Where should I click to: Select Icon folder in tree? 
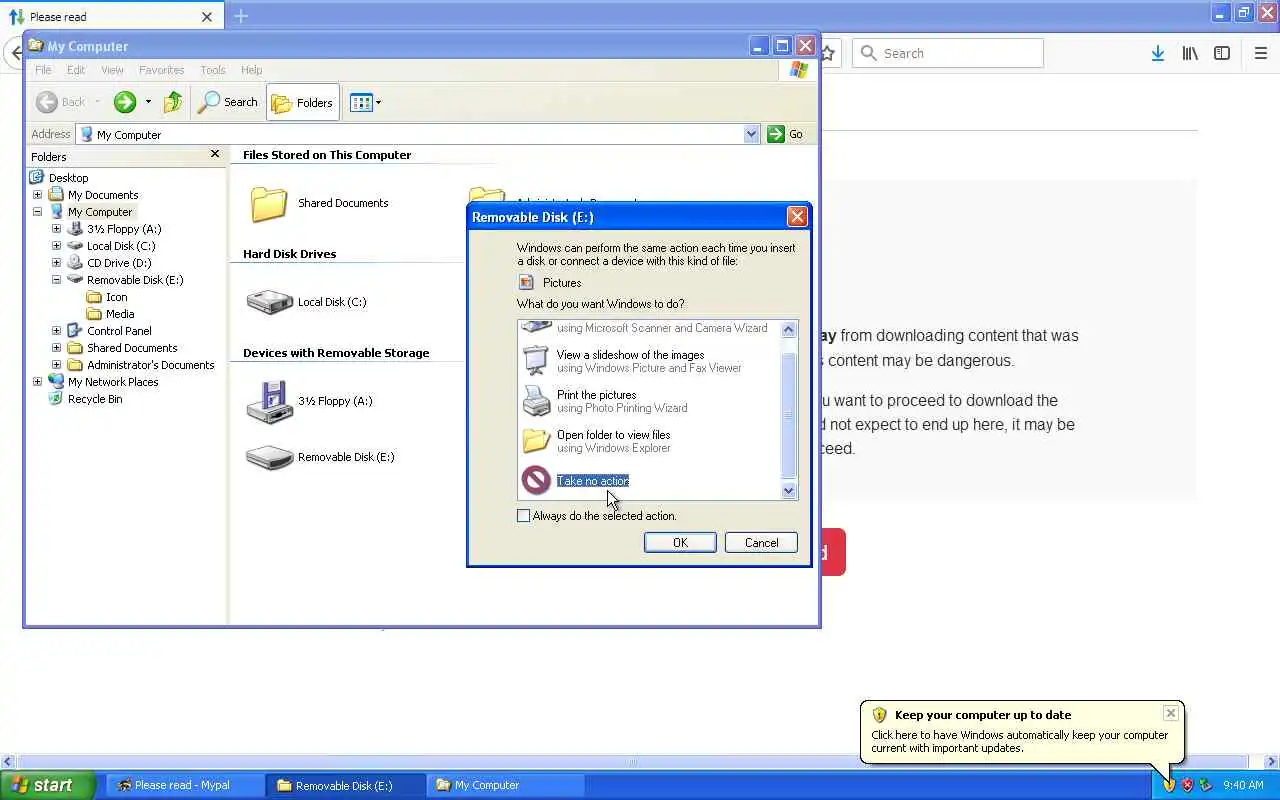[117, 297]
